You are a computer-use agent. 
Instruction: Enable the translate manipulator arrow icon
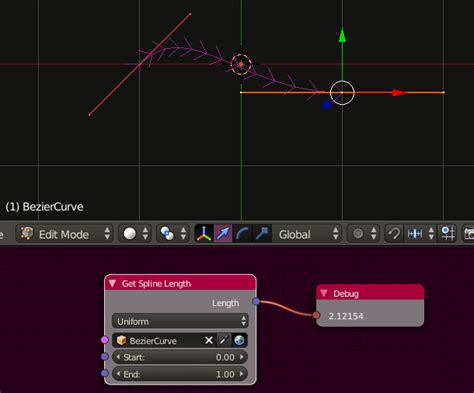(x=223, y=234)
